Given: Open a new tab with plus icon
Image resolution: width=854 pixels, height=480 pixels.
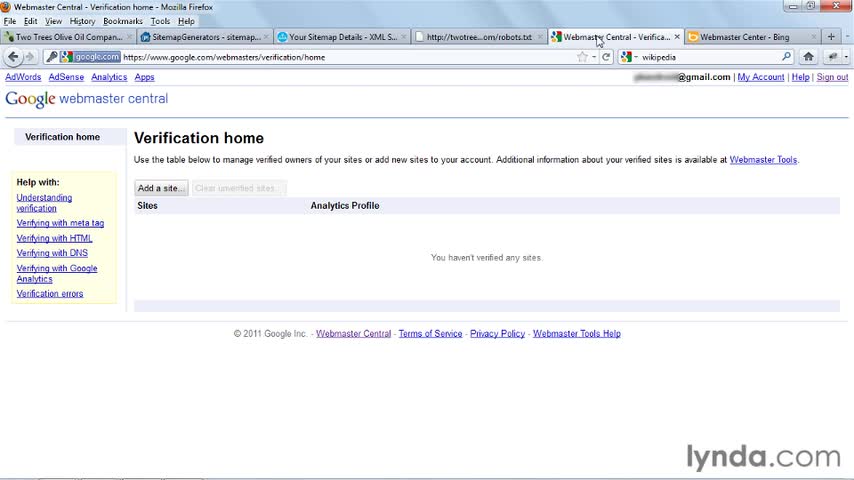Looking at the screenshot, I should [831, 37].
